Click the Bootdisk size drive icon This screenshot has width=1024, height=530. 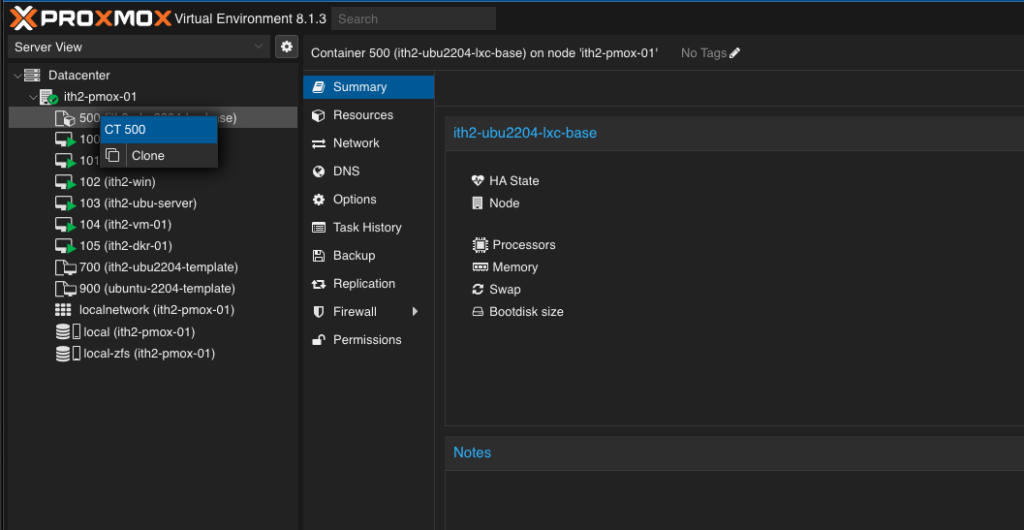click(478, 312)
